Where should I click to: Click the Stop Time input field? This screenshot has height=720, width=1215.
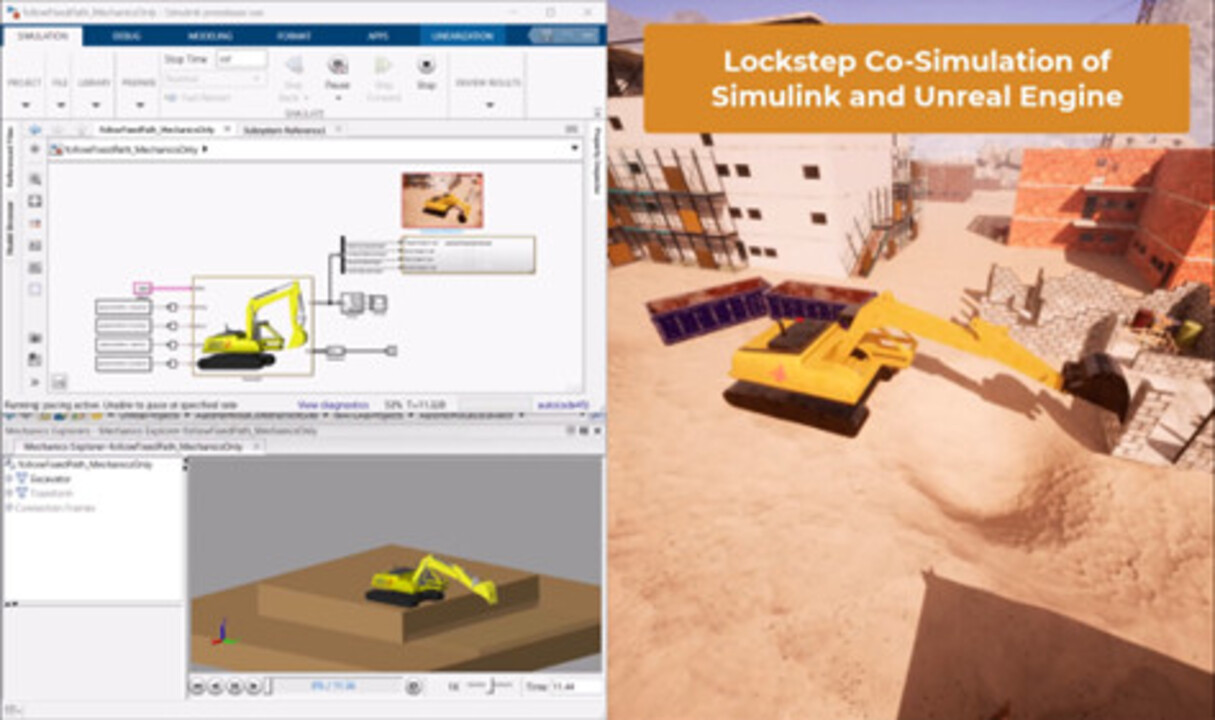(241, 59)
